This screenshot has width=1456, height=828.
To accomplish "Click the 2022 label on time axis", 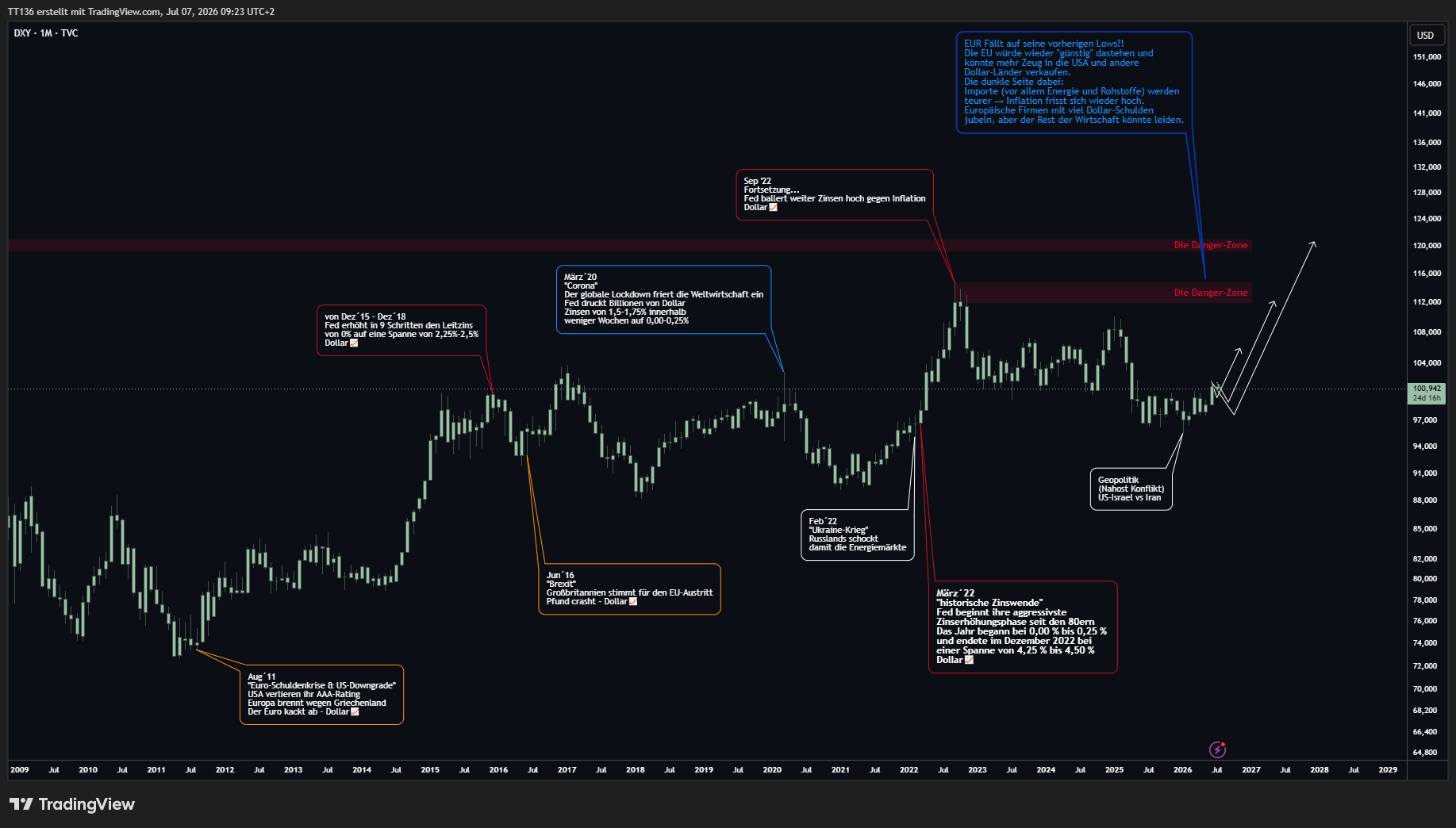I will point(909,770).
